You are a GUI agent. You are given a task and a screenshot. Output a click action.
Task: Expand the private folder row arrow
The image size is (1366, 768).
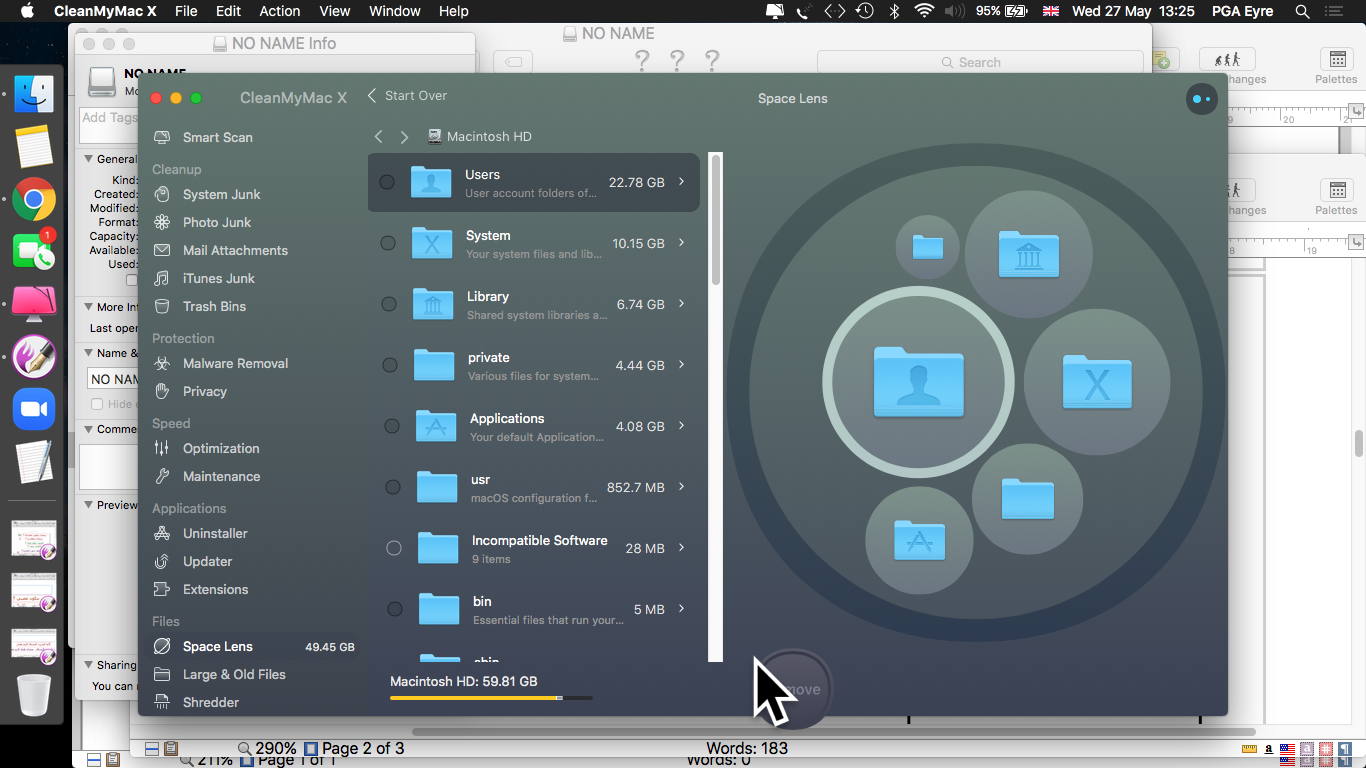pyautogui.click(x=682, y=365)
